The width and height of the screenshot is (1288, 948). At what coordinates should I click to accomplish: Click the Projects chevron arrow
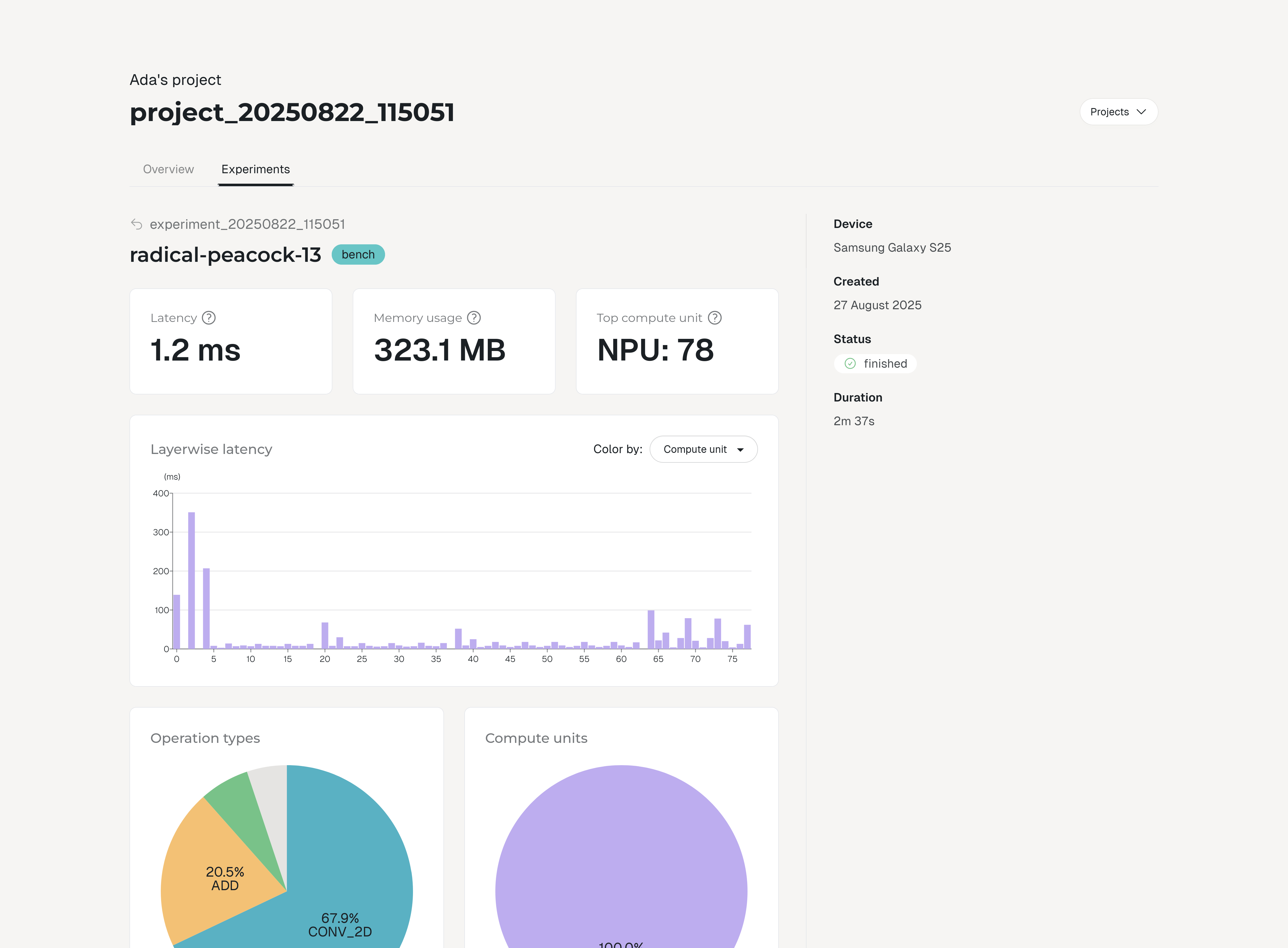[x=1141, y=112]
